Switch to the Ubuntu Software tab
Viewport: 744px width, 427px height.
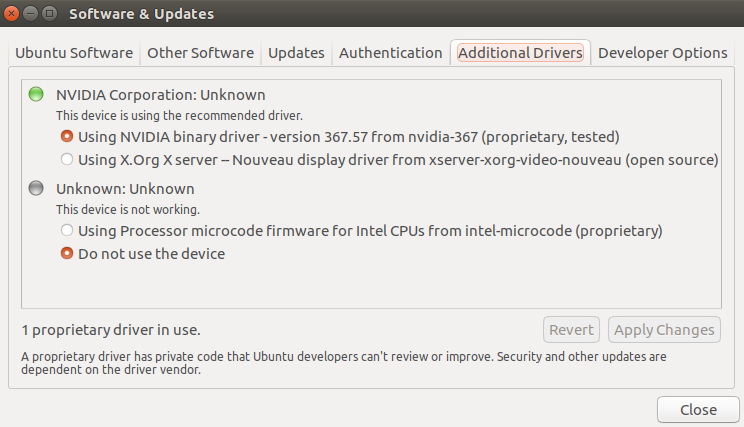pos(74,53)
